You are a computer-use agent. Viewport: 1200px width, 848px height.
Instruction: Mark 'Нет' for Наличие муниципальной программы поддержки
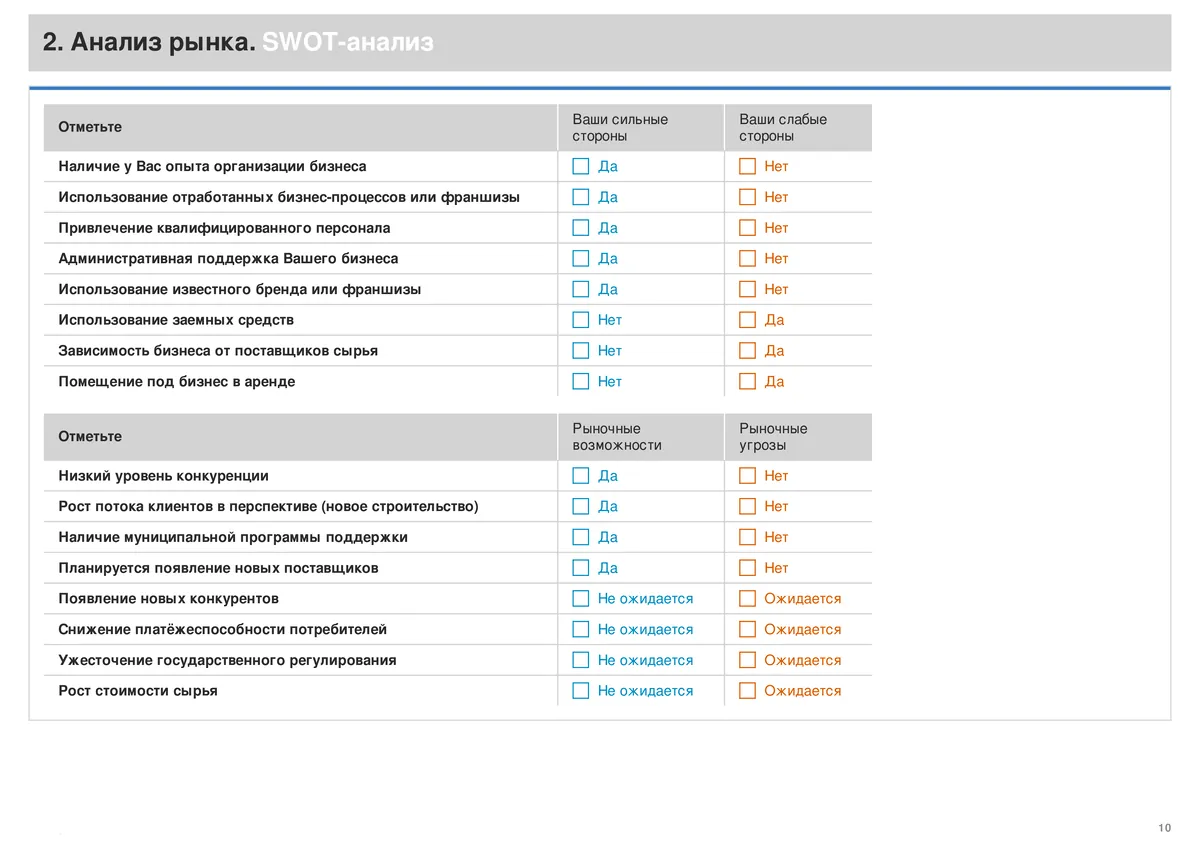coord(747,537)
